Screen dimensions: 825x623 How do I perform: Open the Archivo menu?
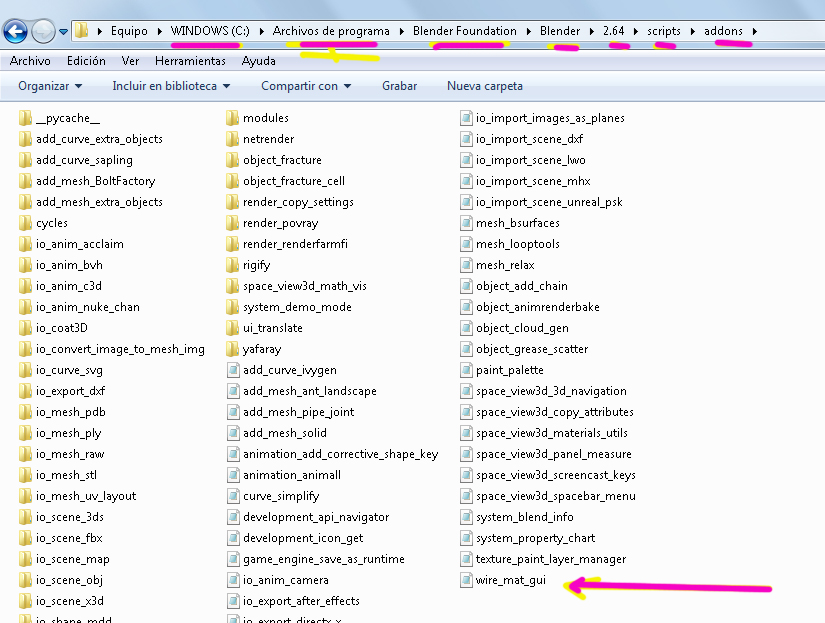coord(30,61)
